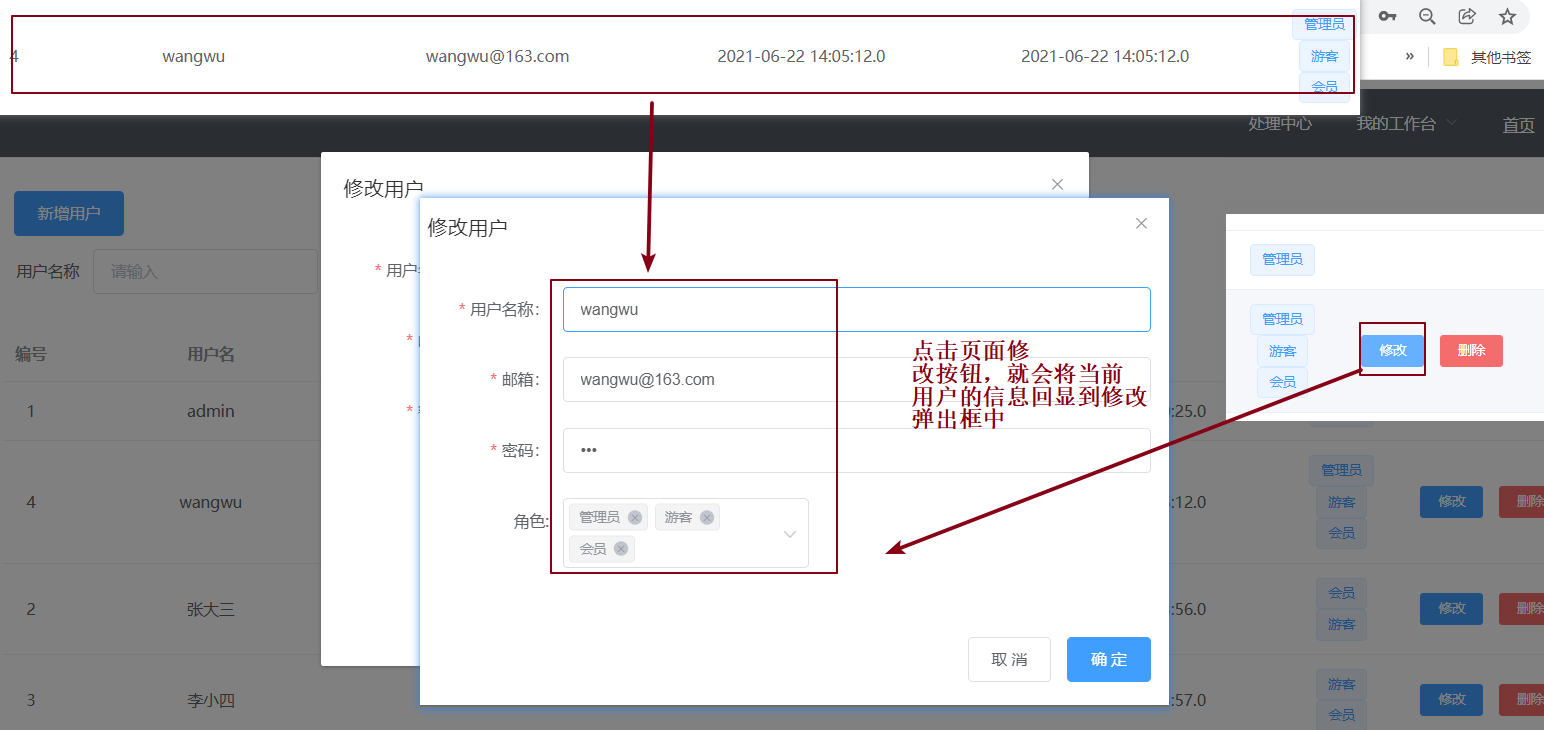Remove the 会员 tag from role selector
1544x730 pixels.
621,549
